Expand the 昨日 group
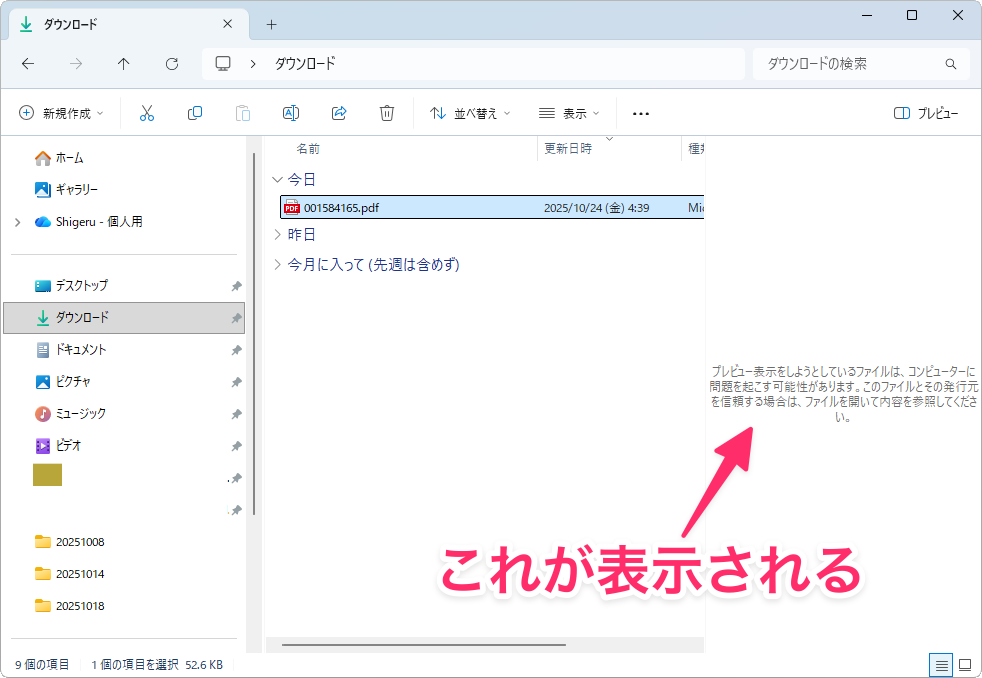Image resolution: width=982 pixels, height=678 pixels. point(277,235)
